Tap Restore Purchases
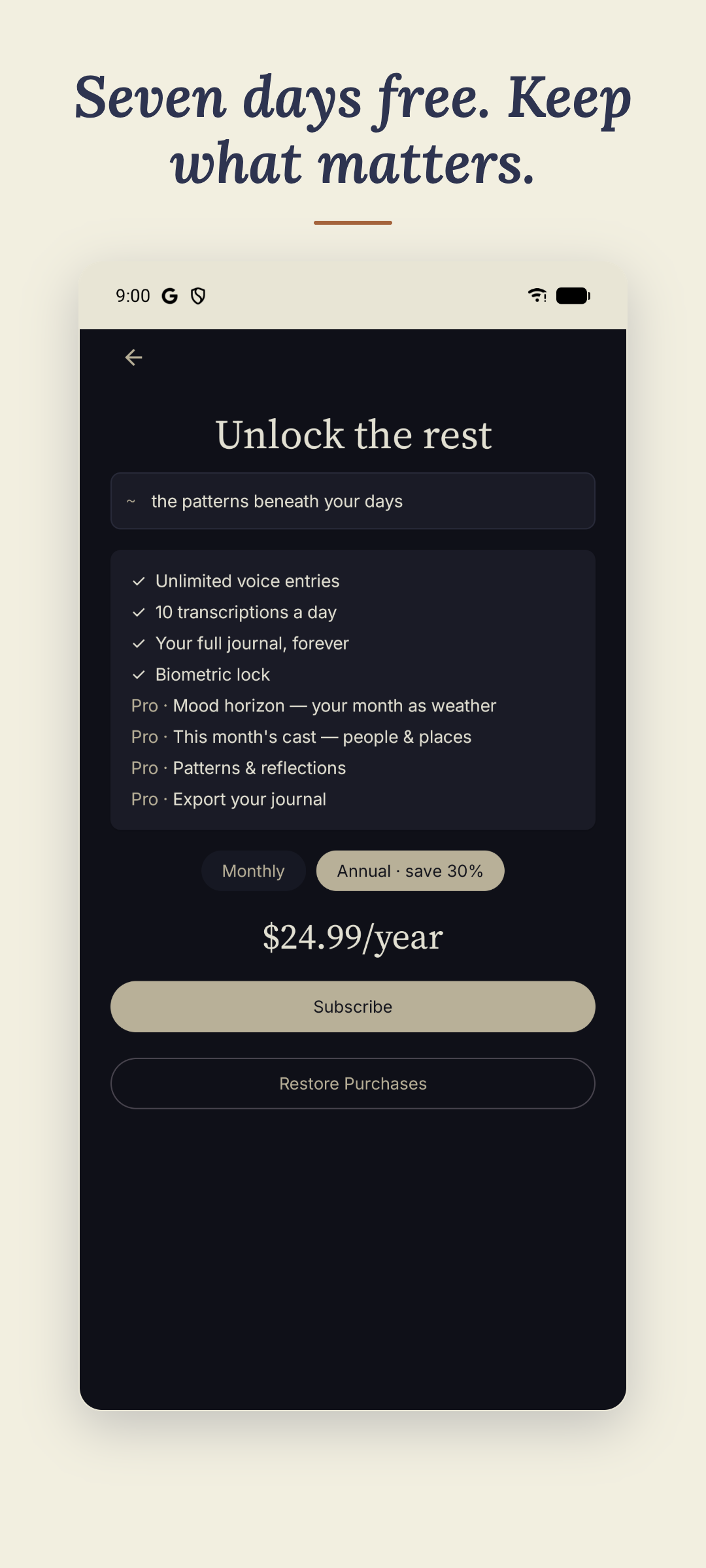Viewport: 706px width, 1568px height. (x=353, y=1084)
